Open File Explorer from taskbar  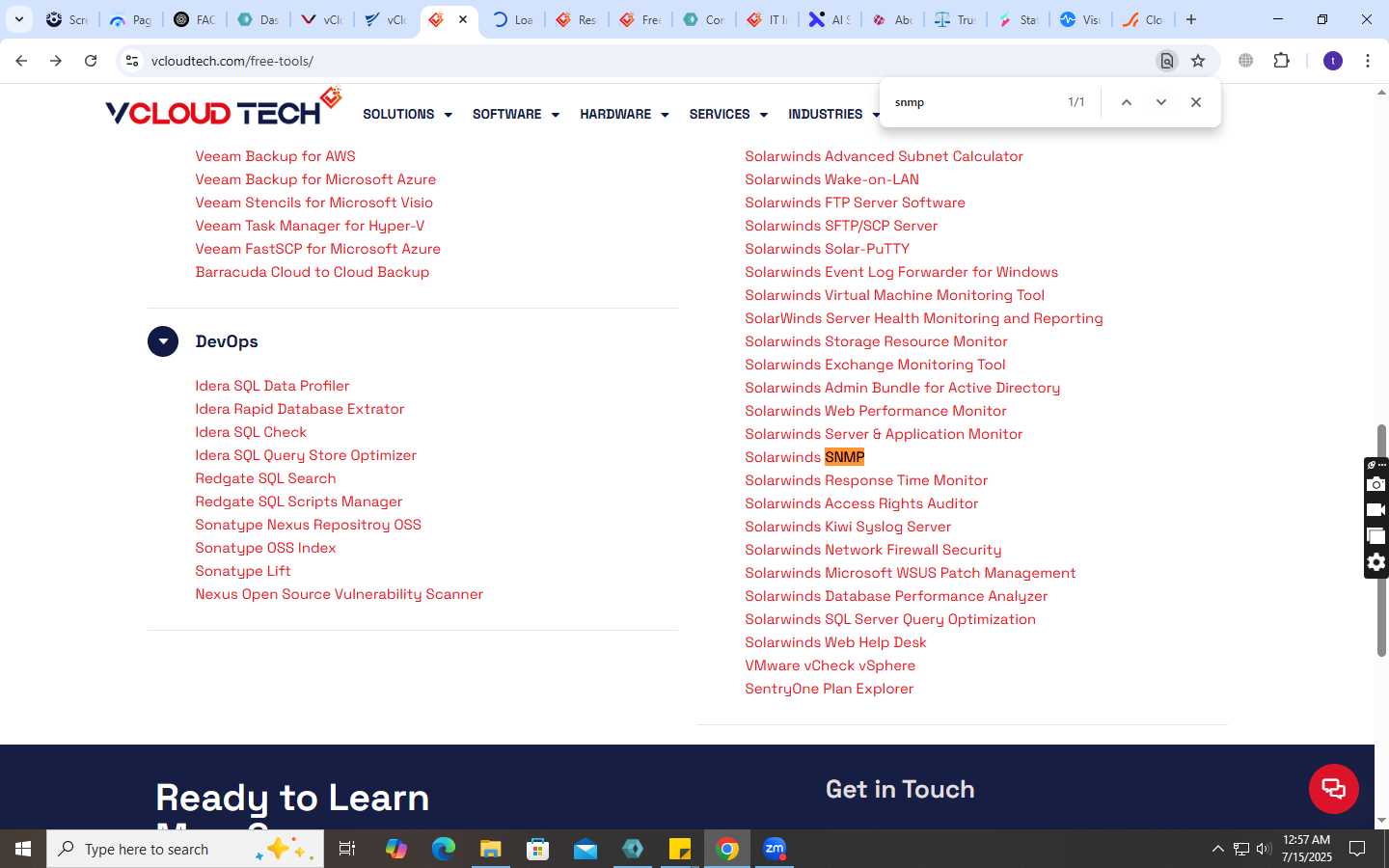coord(491,849)
